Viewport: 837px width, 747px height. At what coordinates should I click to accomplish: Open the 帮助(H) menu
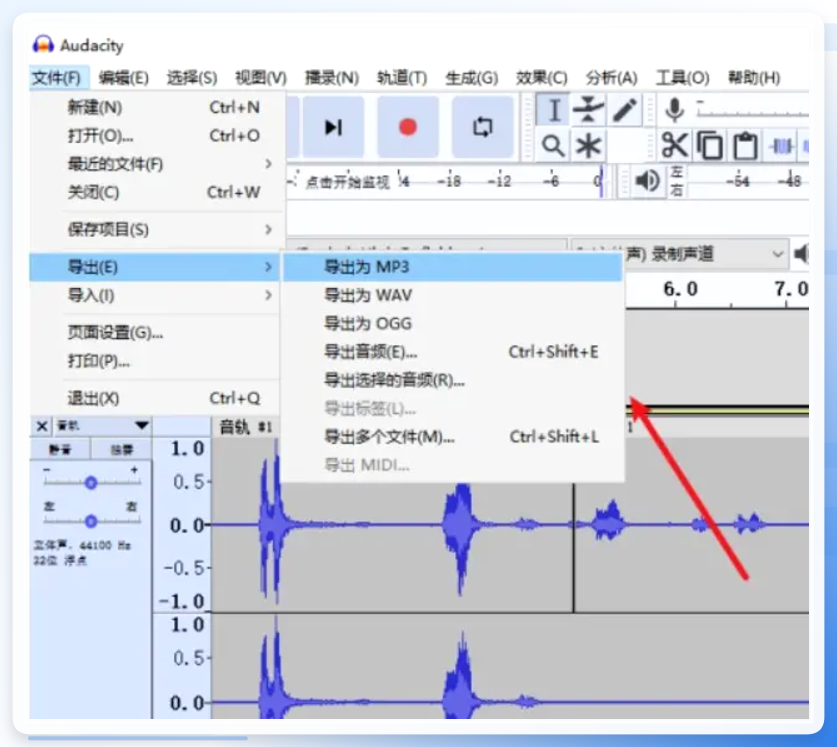[x=754, y=78]
